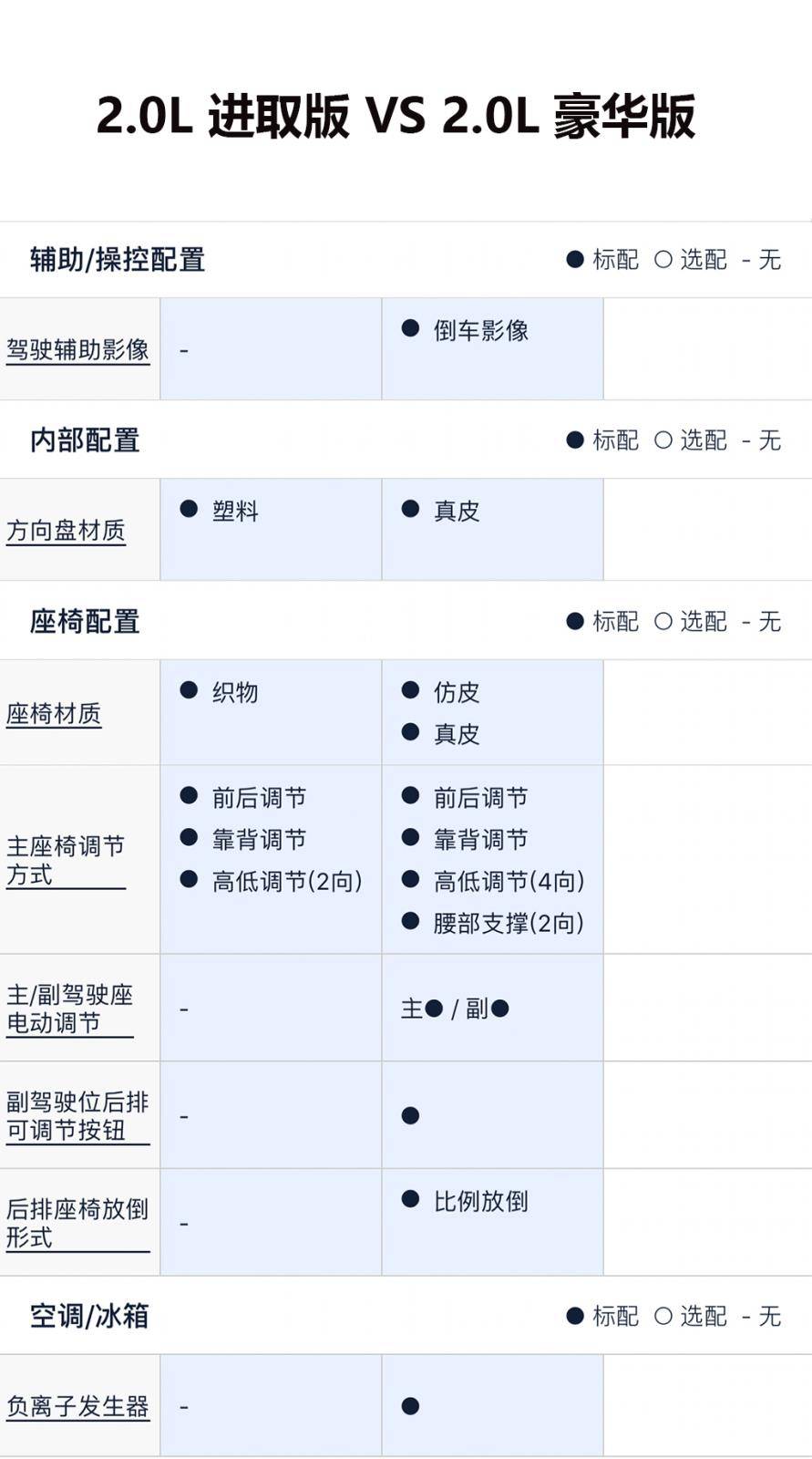Image resolution: width=812 pixels, height=1459 pixels.
Task: Click the 副驾驶位后排可调节按钮 label
Action: (77, 1115)
